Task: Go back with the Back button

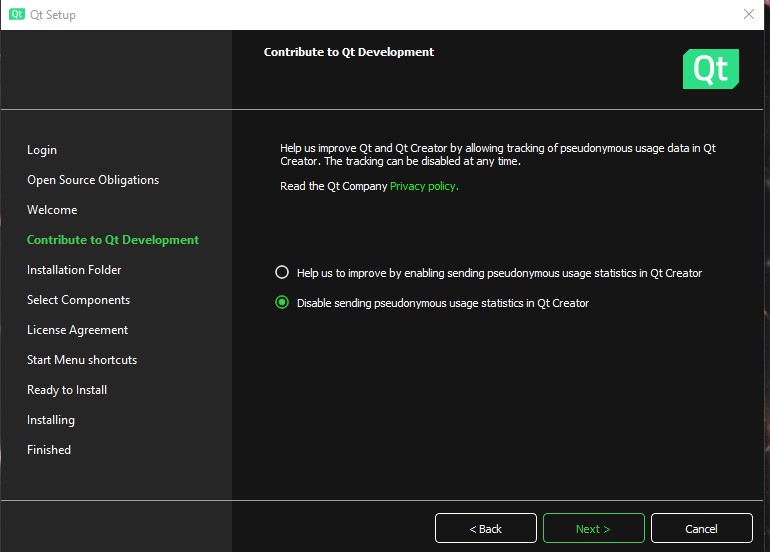Action: tap(486, 528)
